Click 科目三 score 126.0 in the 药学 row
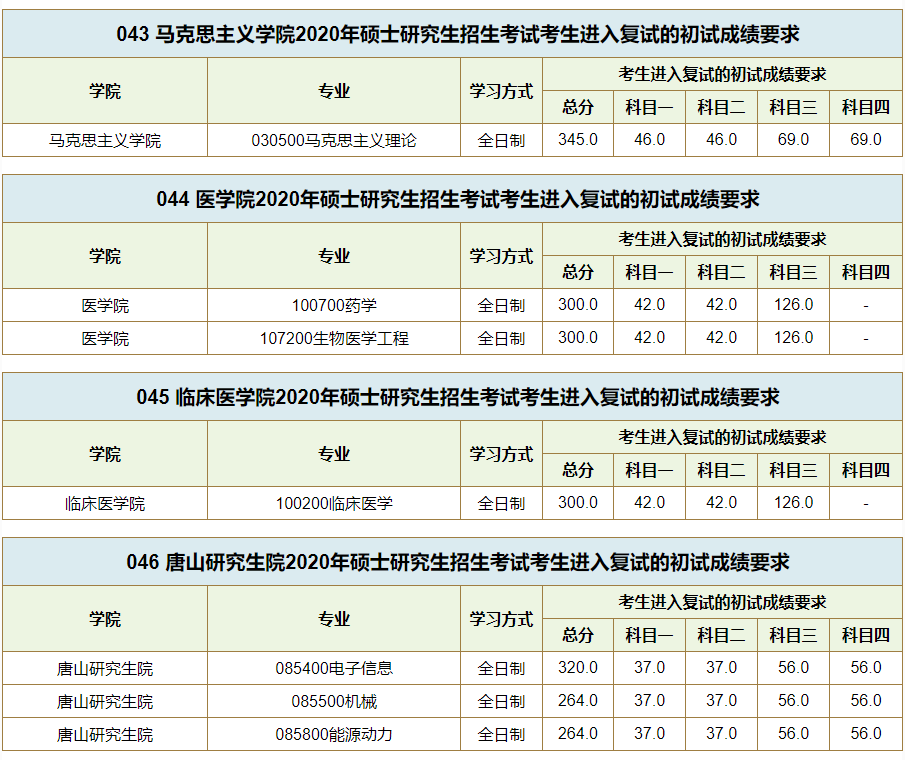This screenshot has width=905, height=760. pyautogui.click(x=793, y=305)
